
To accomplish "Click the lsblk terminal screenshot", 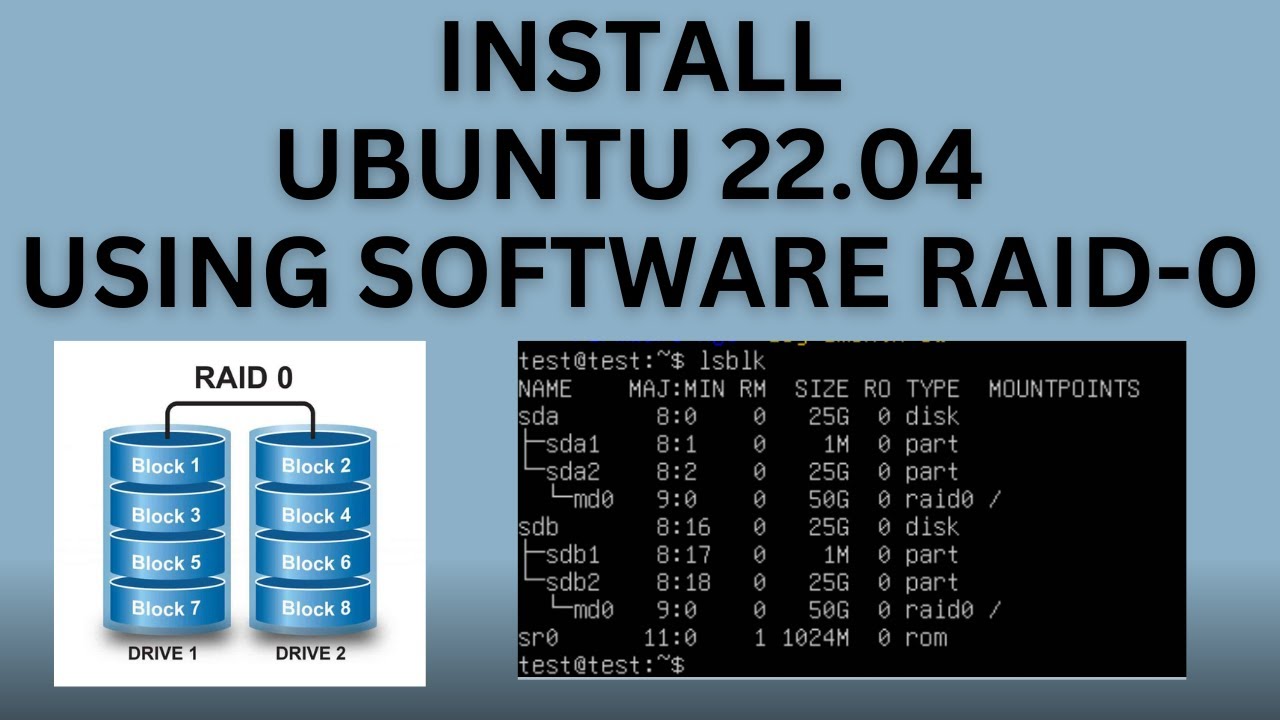I will 852,510.
